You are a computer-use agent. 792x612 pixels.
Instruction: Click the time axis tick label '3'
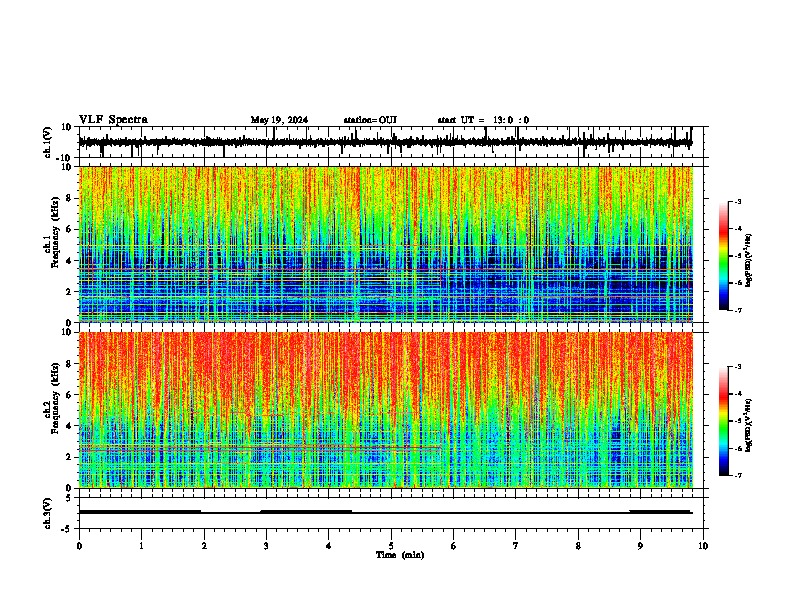[x=266, y=546]
